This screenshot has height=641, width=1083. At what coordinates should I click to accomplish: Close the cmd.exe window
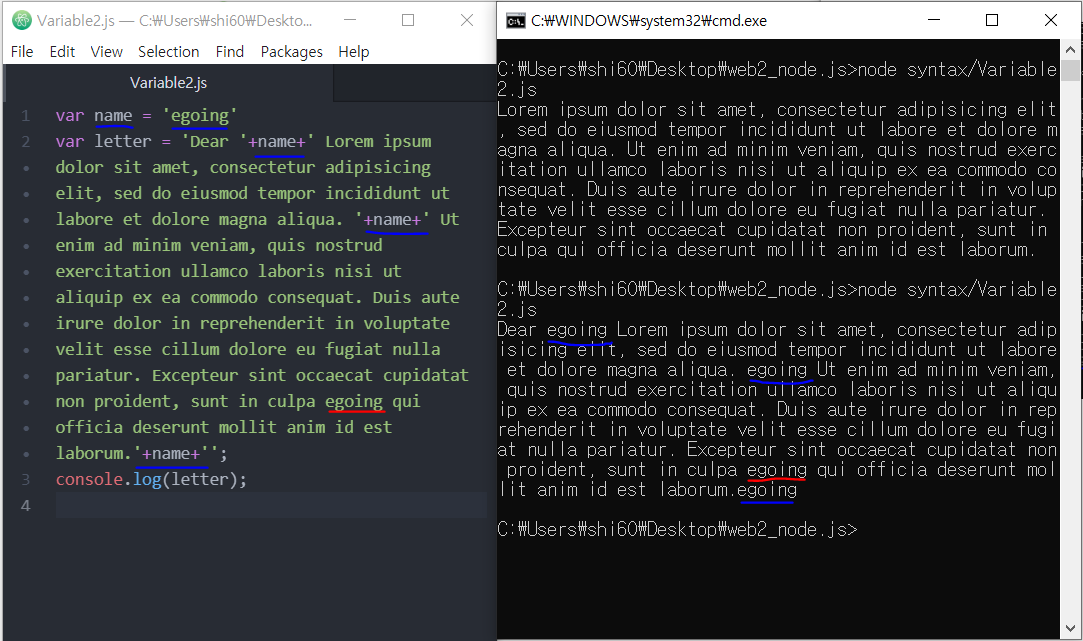(1051, 20)
